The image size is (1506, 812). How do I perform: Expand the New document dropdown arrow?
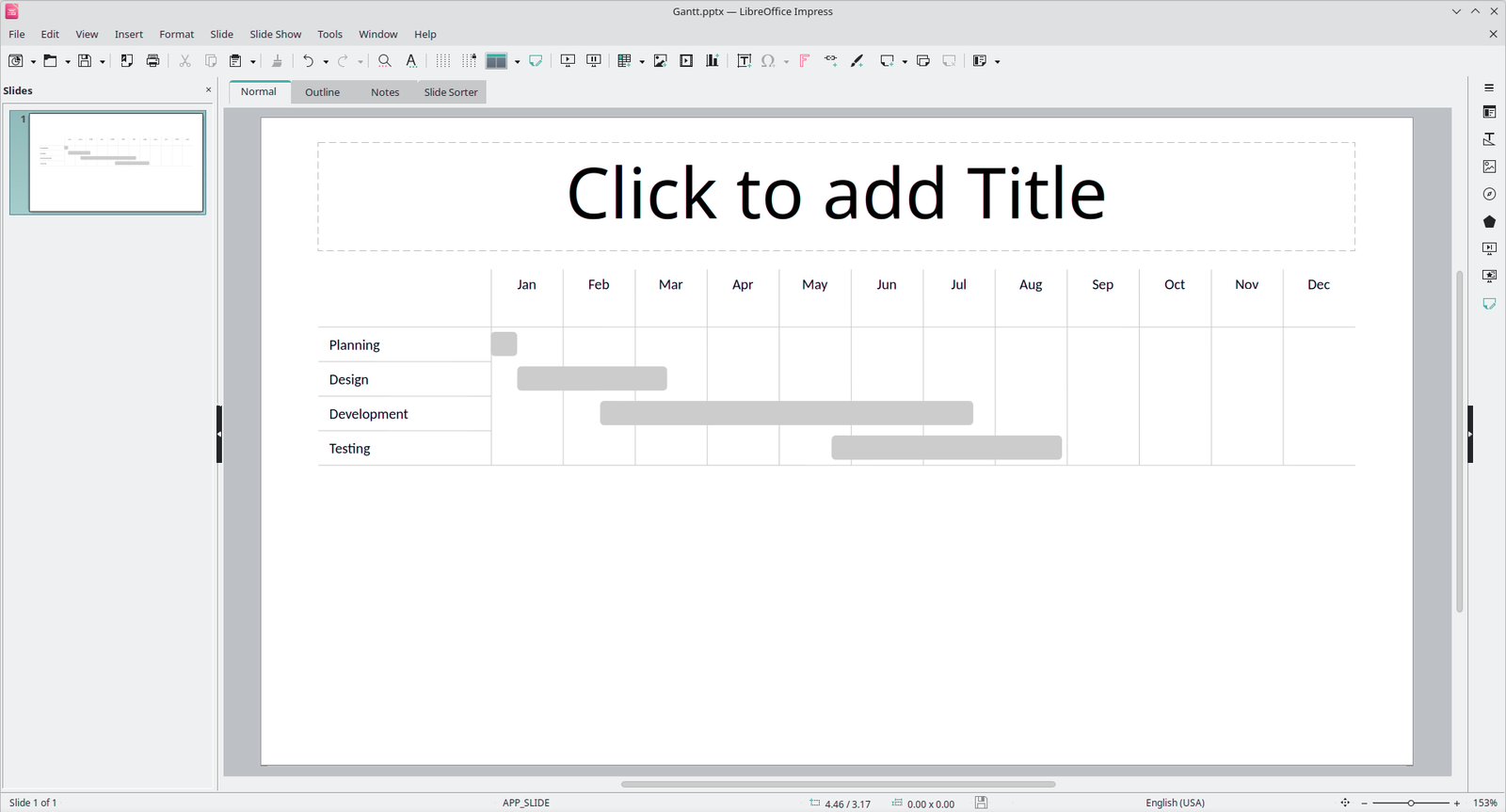(33, 62)
